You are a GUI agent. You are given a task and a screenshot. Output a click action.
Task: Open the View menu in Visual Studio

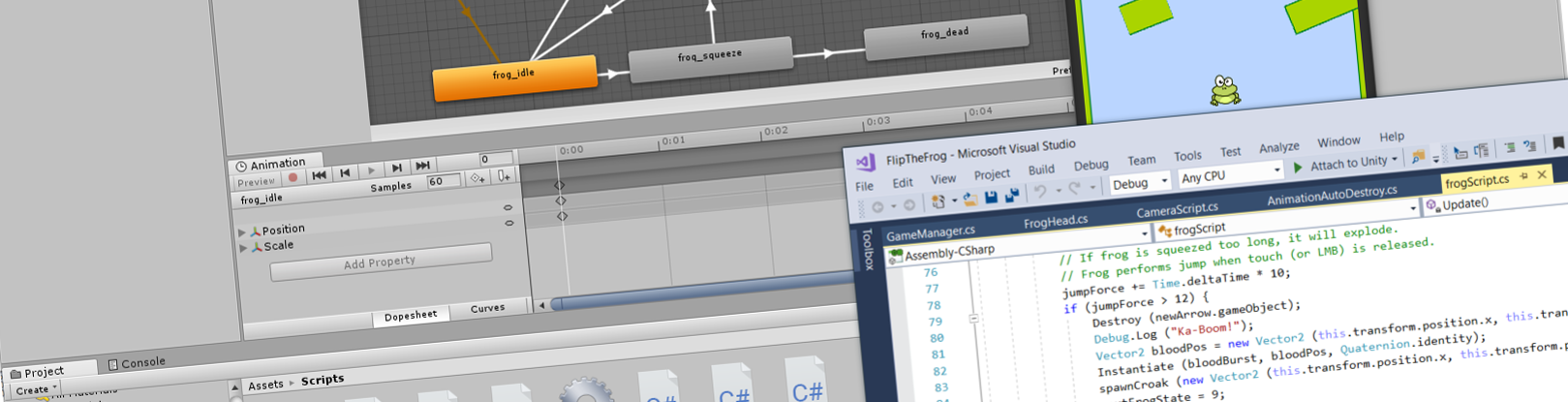(943, 178)
